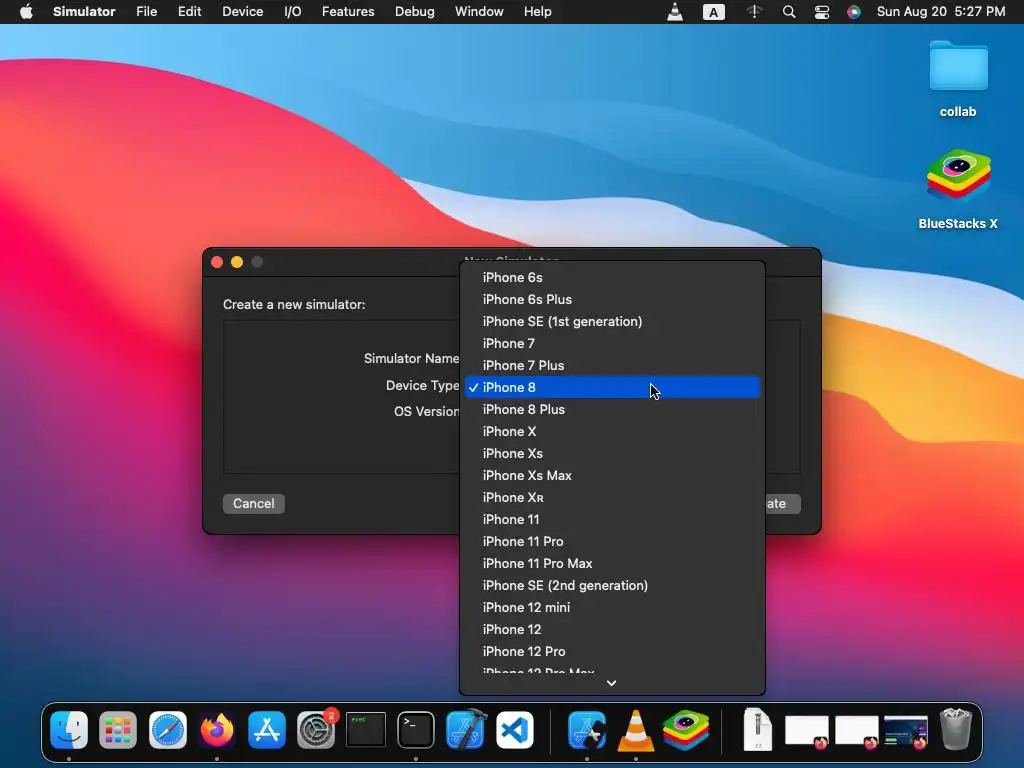Select iPhone 11 device type
Image resolution: width=1024 pixels, height=768 pixels.
[x=612, y=519]
